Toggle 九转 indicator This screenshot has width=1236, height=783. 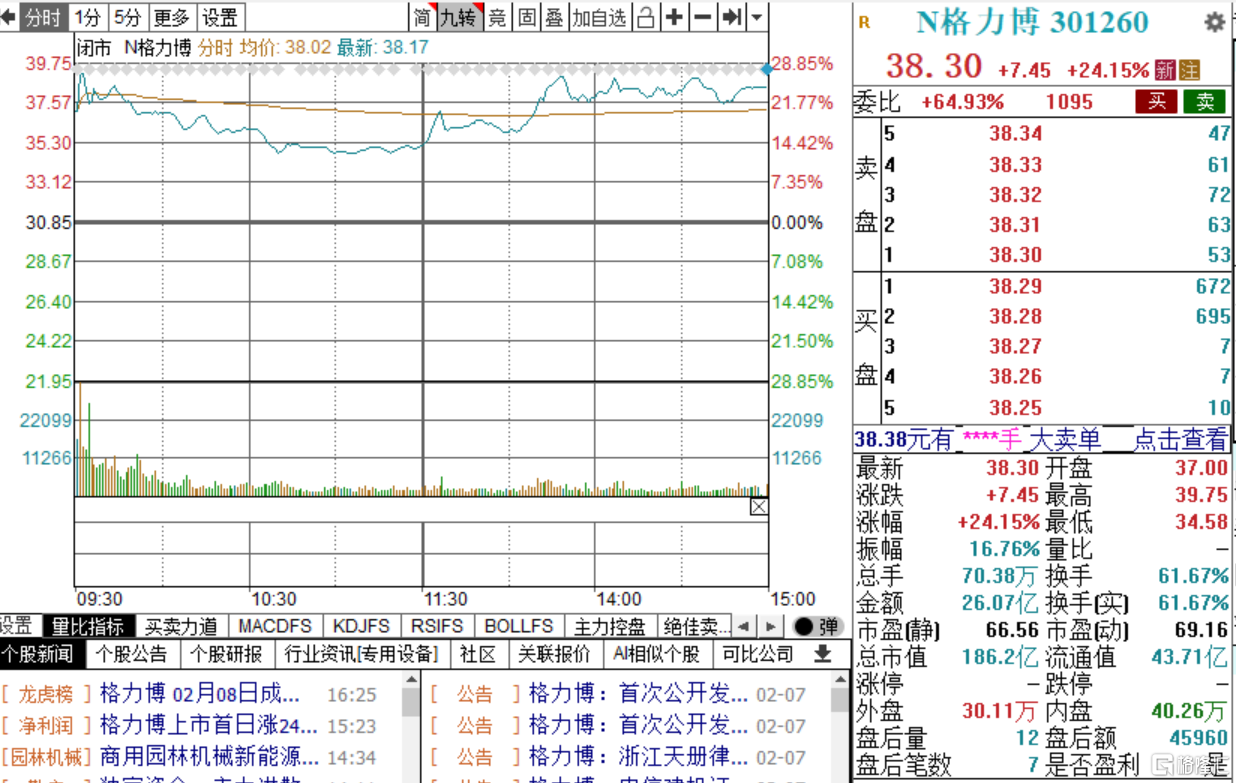pos(460,17)
